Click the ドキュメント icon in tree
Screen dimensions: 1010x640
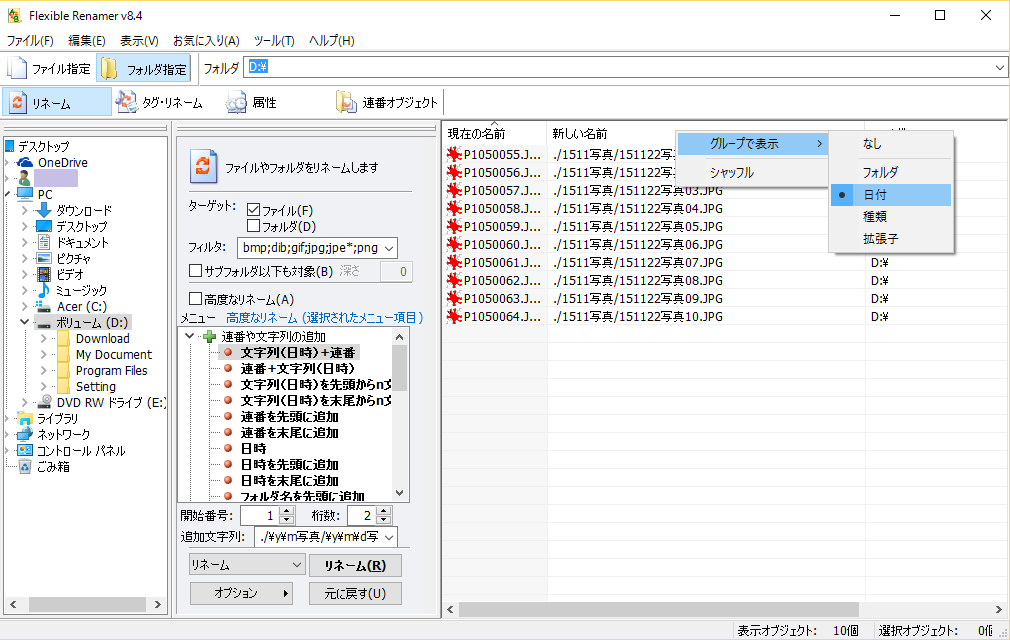[43, 242]
